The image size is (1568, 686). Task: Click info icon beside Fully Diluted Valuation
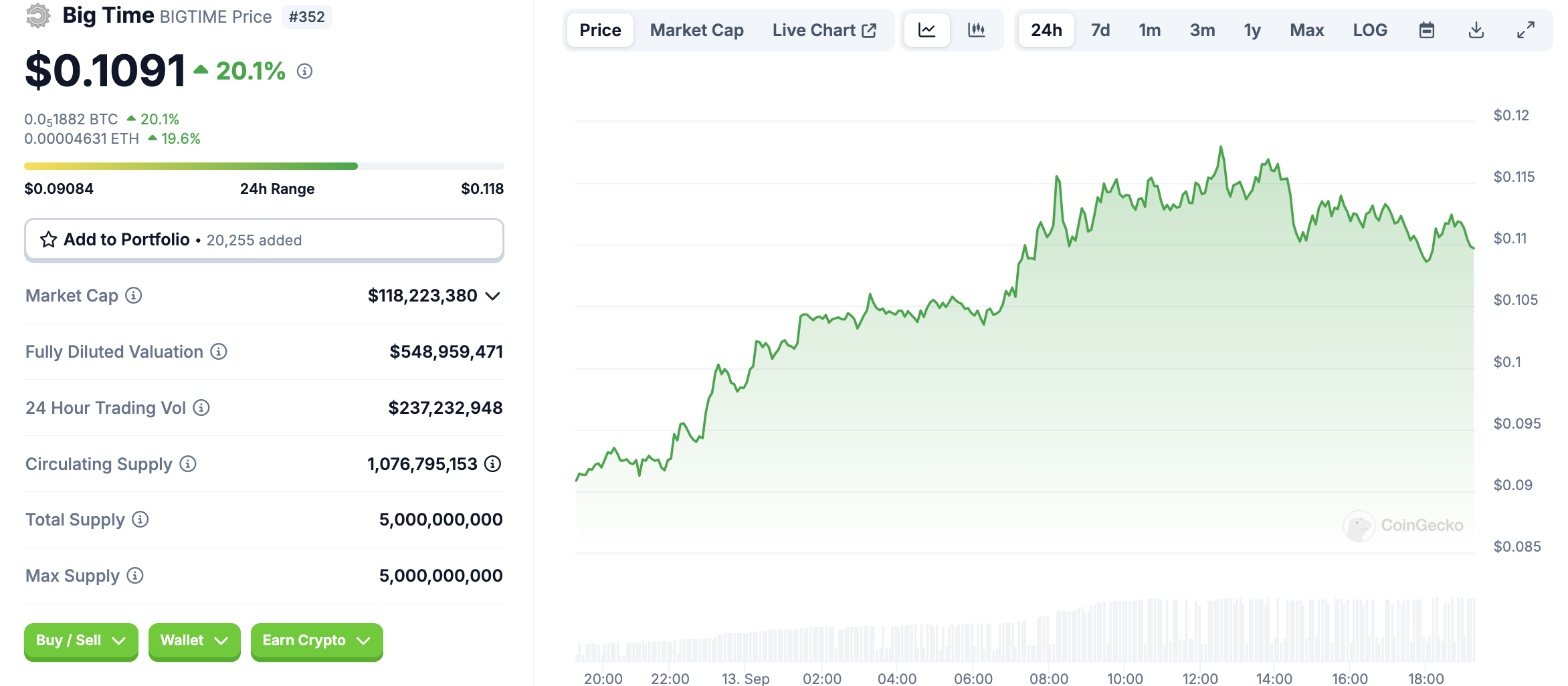tap(219, 352)
